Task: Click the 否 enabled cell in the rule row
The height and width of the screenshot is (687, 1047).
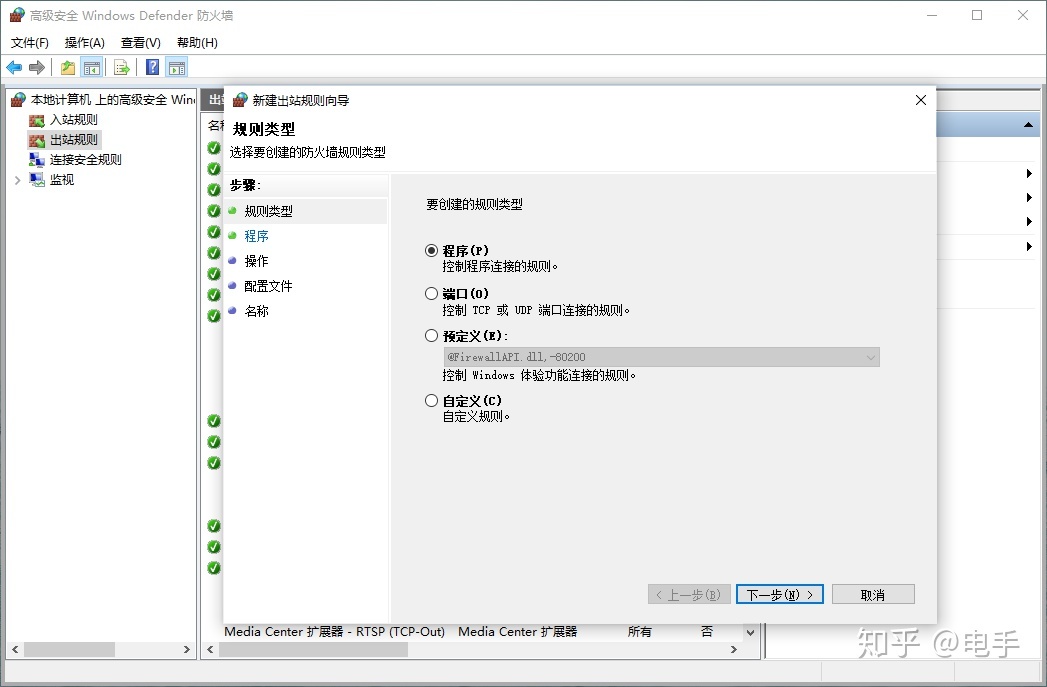Action: [x=707, y=632]
